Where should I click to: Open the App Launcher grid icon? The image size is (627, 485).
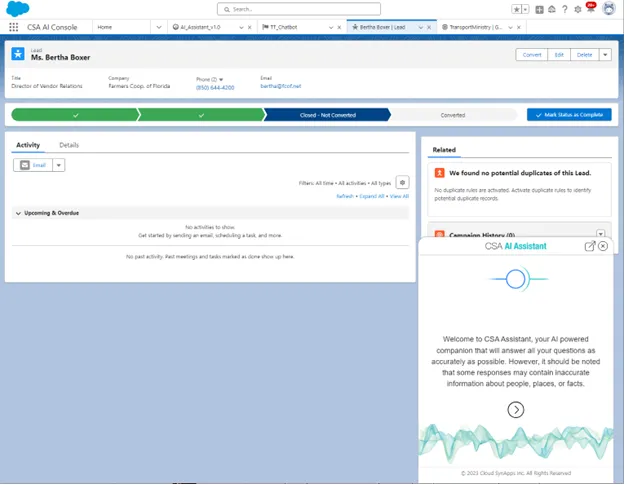point(14,27)
